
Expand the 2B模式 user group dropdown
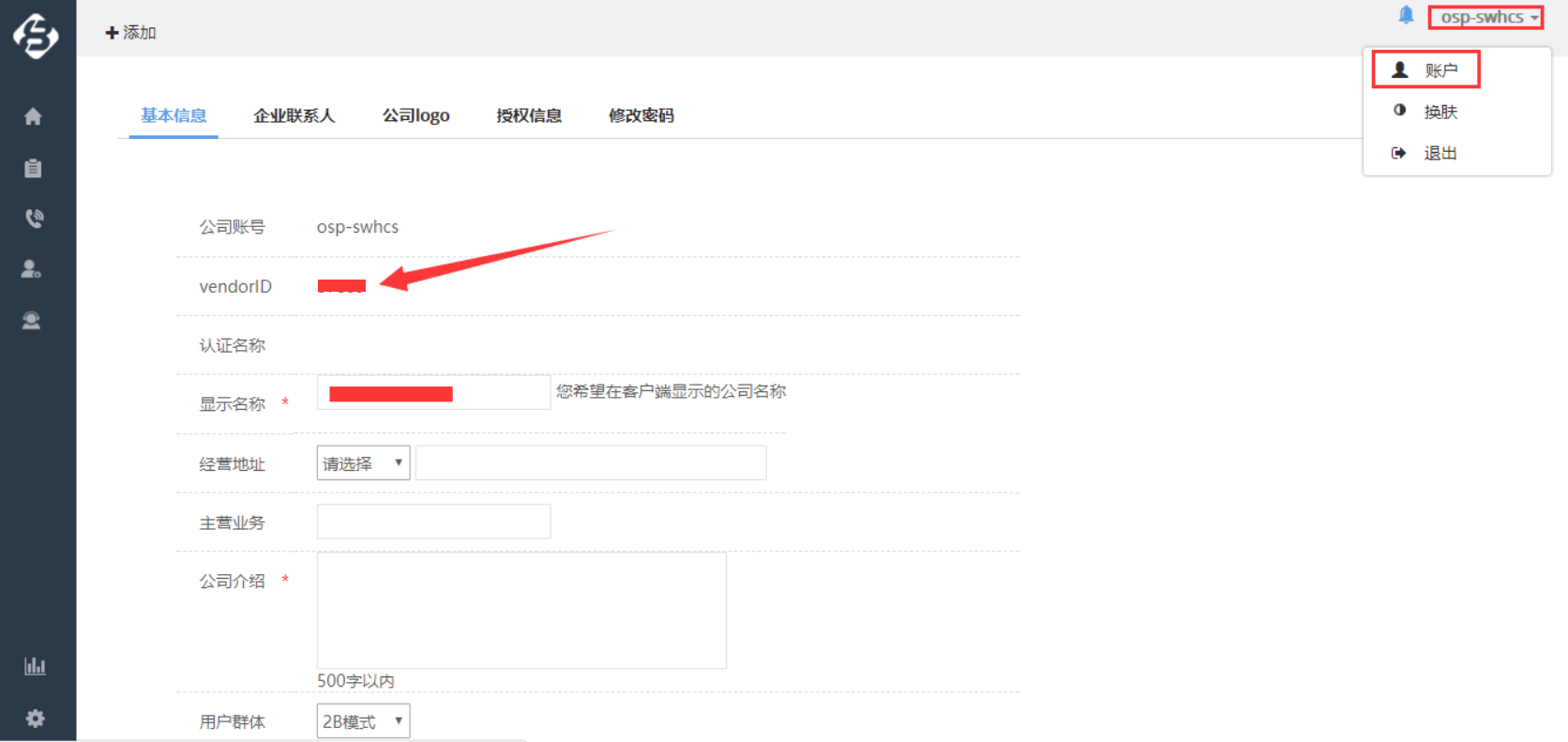363,721
